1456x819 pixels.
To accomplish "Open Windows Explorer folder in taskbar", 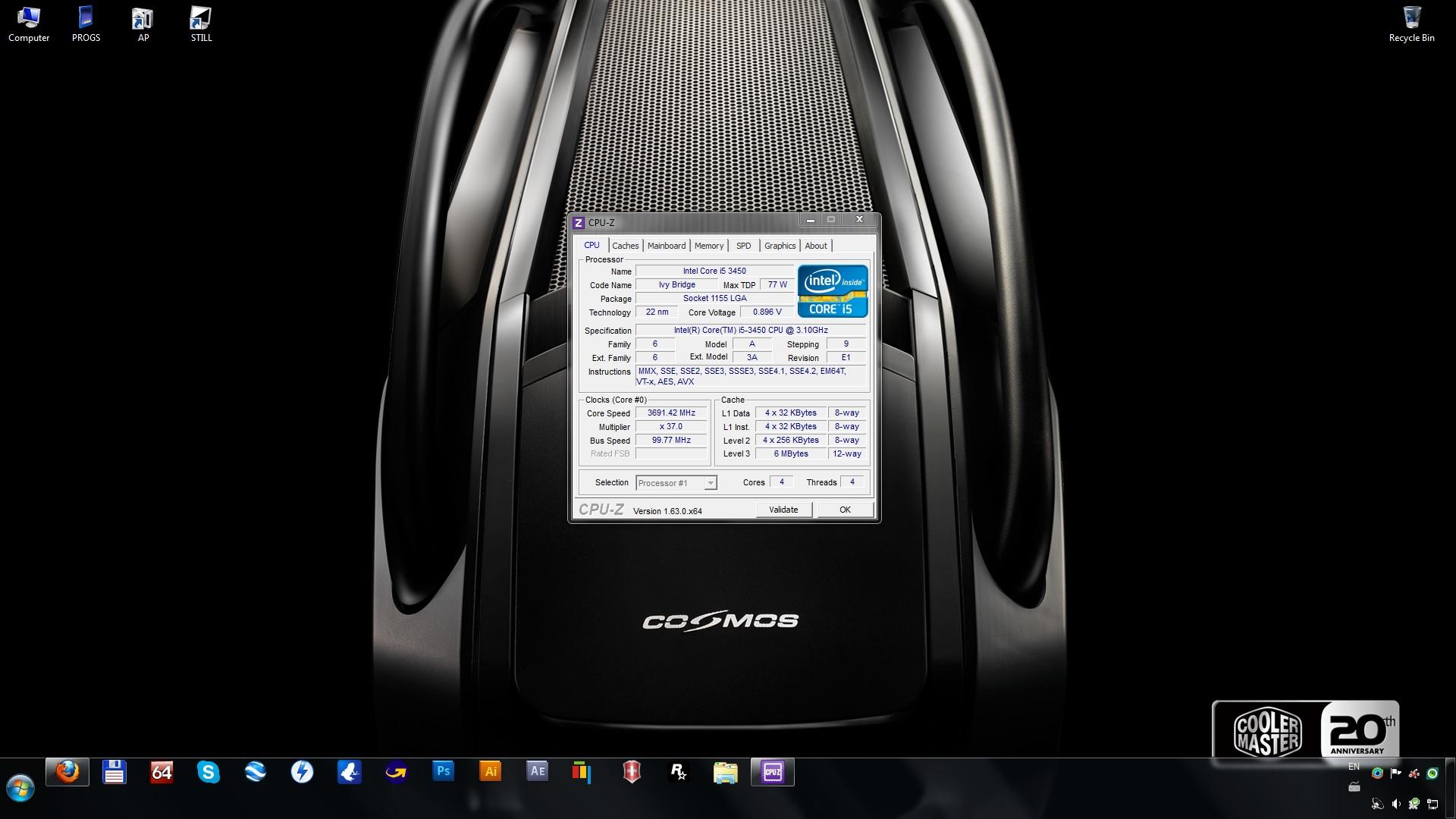I will (726, 772).
